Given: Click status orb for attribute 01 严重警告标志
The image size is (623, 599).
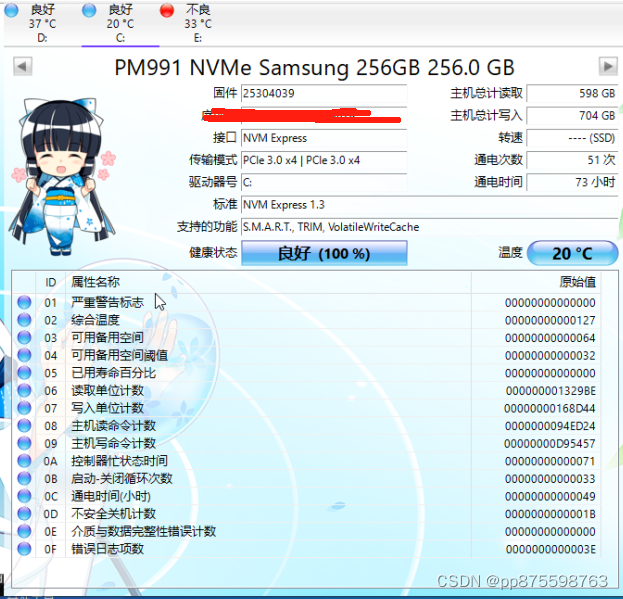Looking at the screenshot, I should [24, 302].
